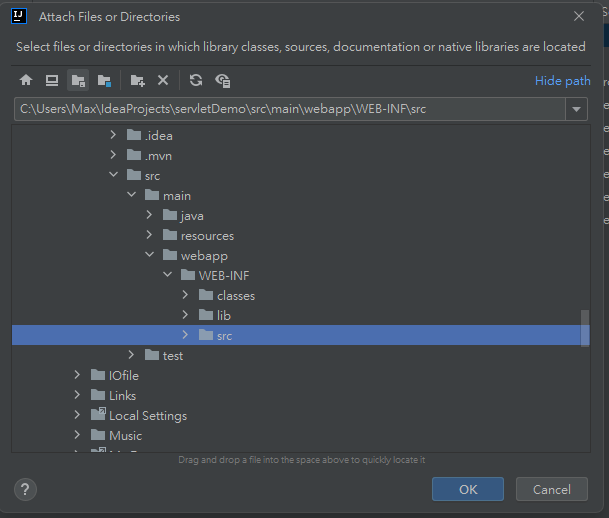Collapse the webapp folder chevron
Image resolution: width=609 pixels, height=518 pixels.
click(150, 255)
